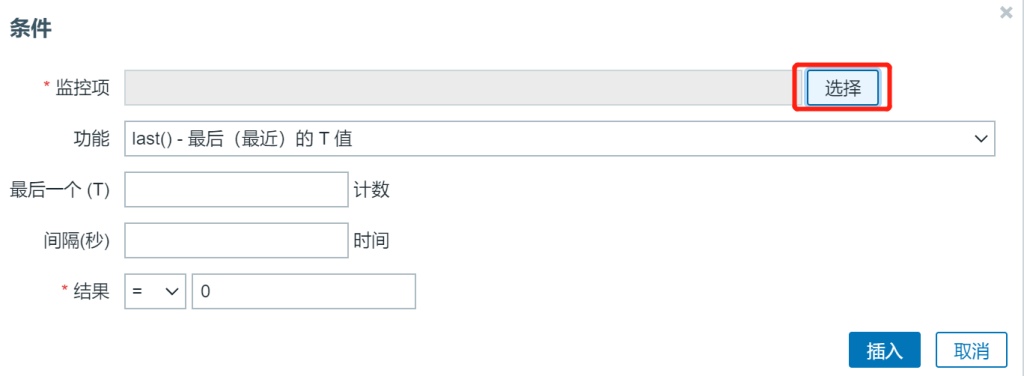Select the 结果 value field containing 0
Viewport: 1024px width, 376px height.
(x=304, y=291)
